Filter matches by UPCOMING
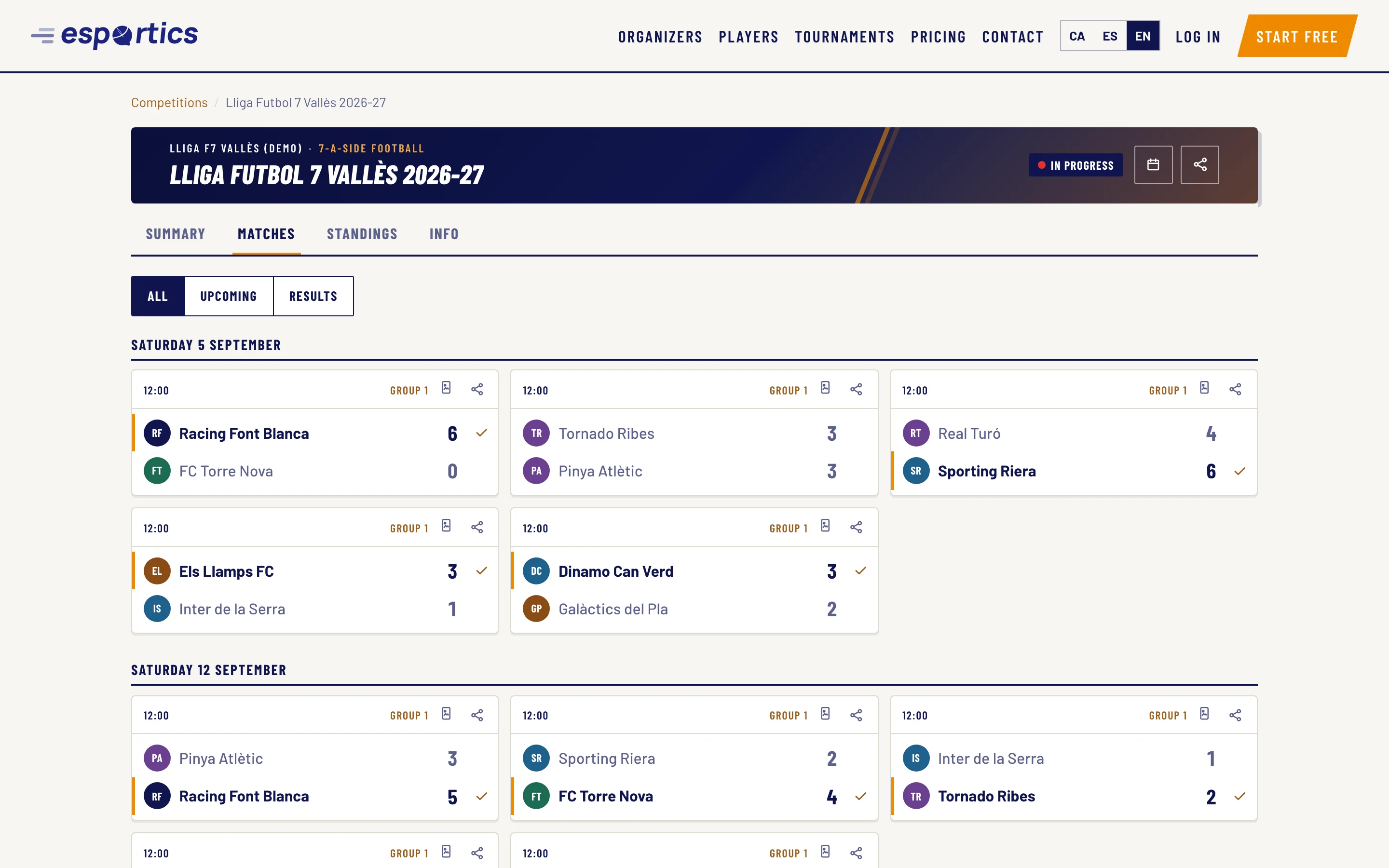This screenshot has height=868, width=1389. 229,296
